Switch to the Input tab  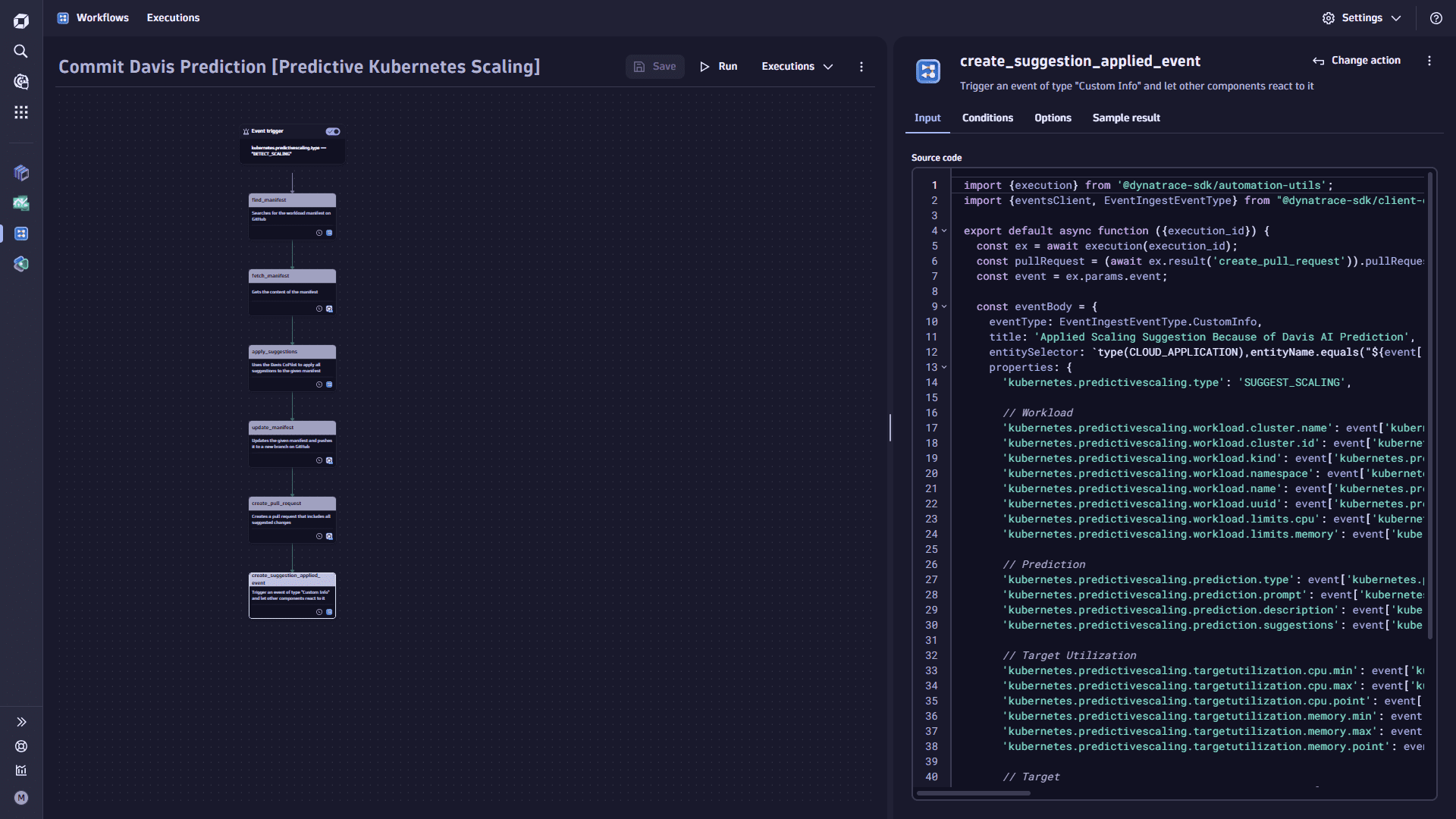click(x=927, y=118)
